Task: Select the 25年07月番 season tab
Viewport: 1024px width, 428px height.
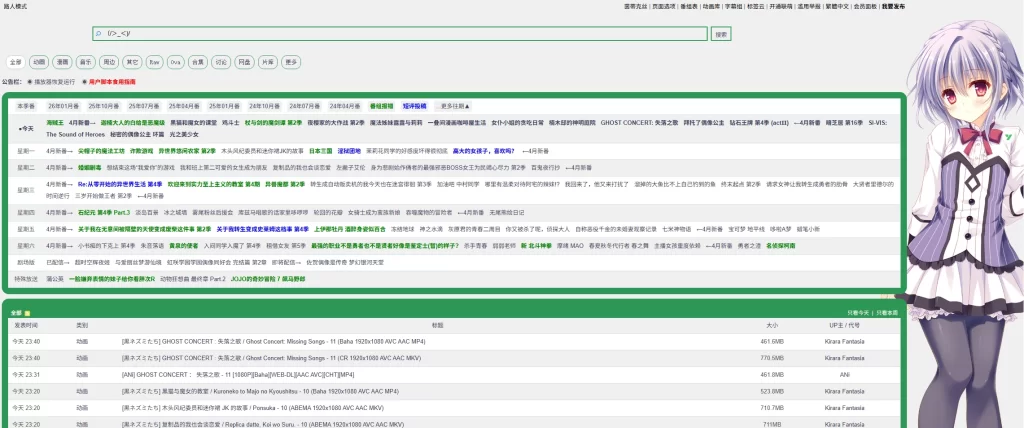Action: (x=144, y=106)
